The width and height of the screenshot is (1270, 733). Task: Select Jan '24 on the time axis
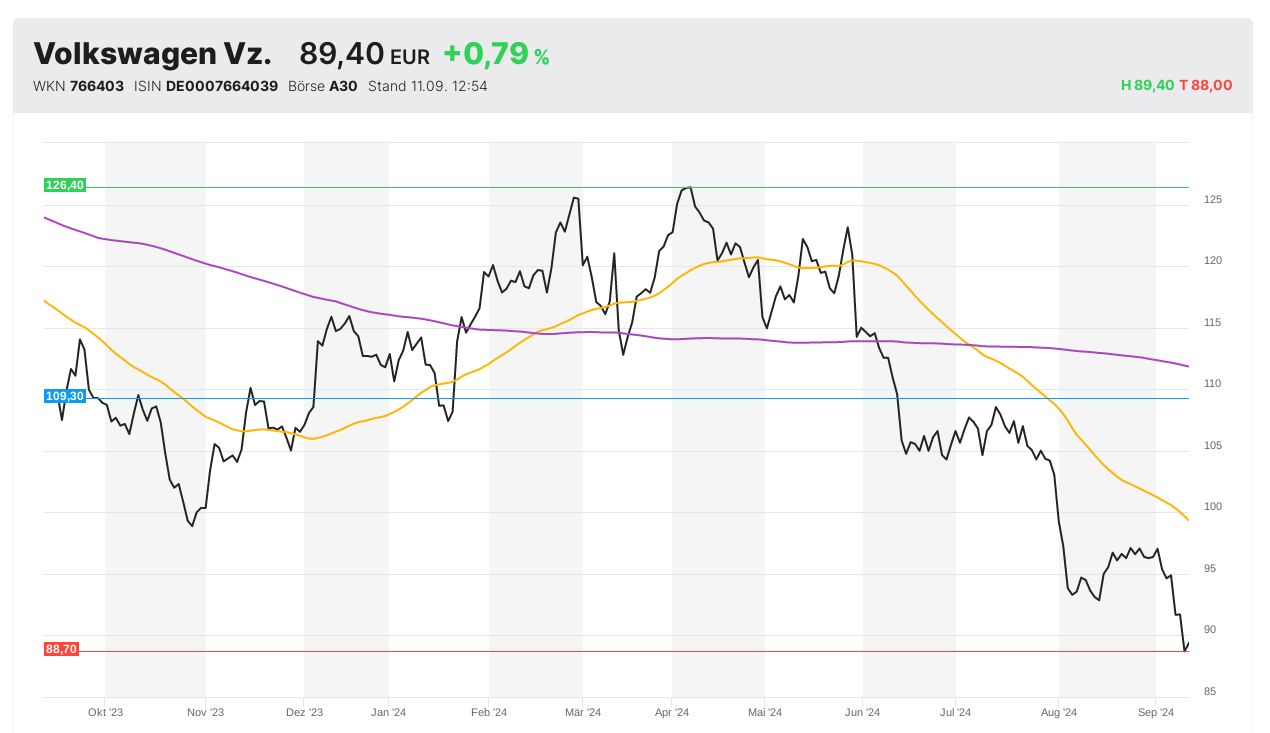(x=388, y=713)
